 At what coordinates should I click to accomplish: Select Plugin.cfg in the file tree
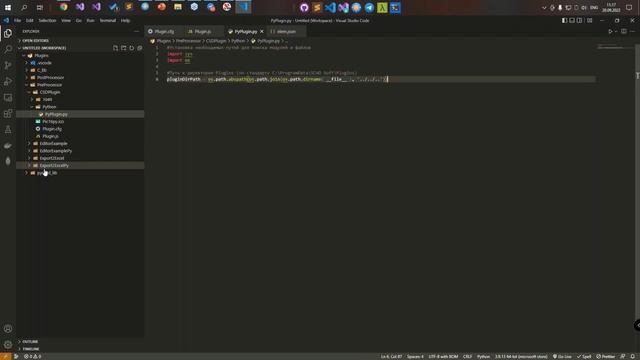point(80,129)
